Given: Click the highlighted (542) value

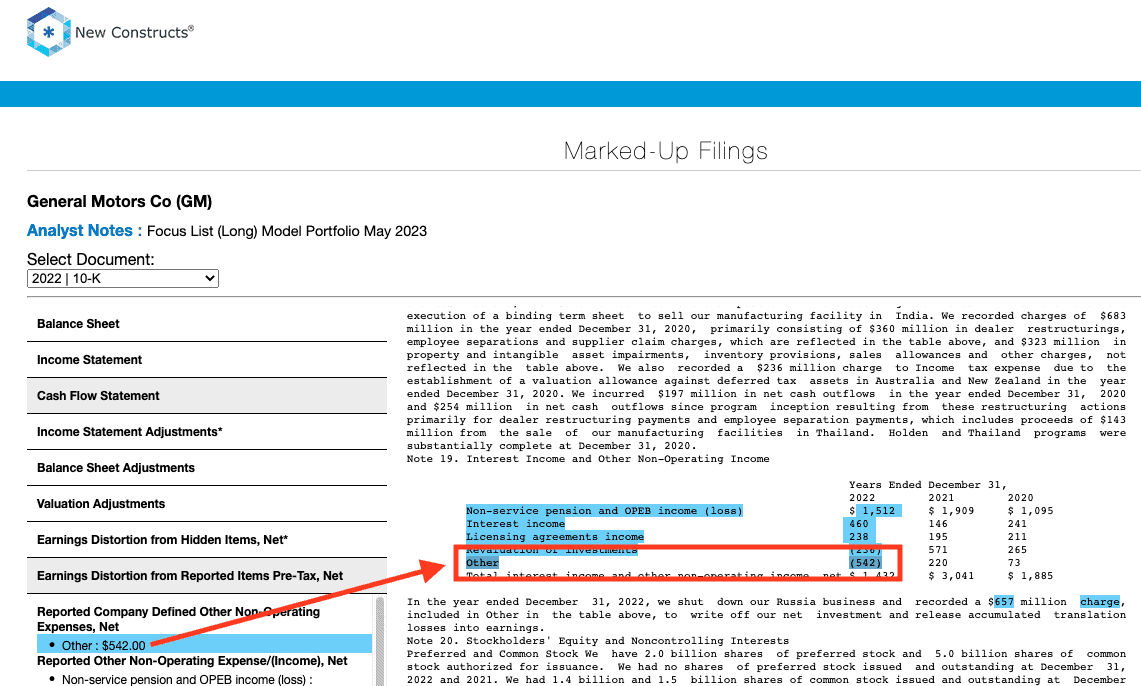Looking at the screenshot, I should (865, 563).
